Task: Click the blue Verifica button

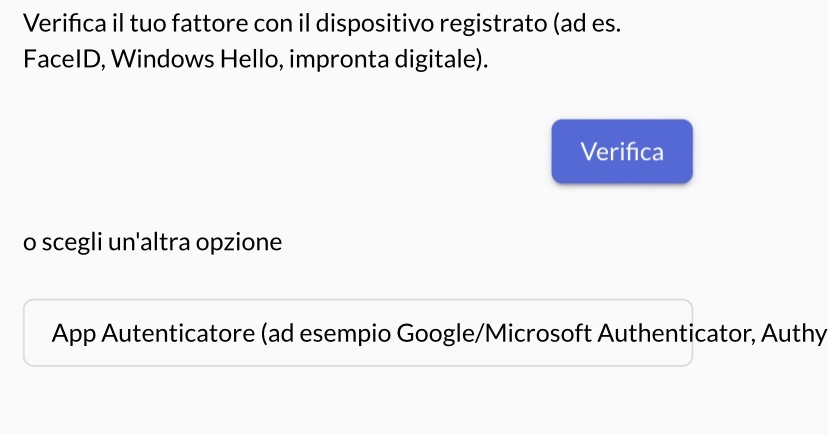Action: 621,152
